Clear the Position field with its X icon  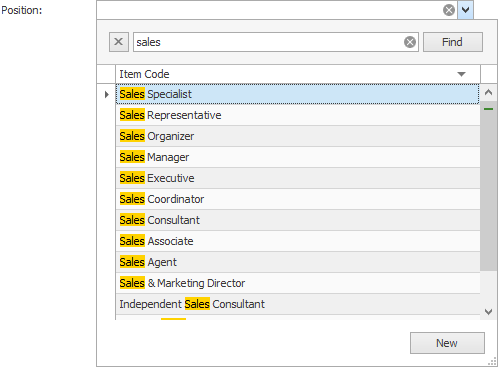coord(449,10)
